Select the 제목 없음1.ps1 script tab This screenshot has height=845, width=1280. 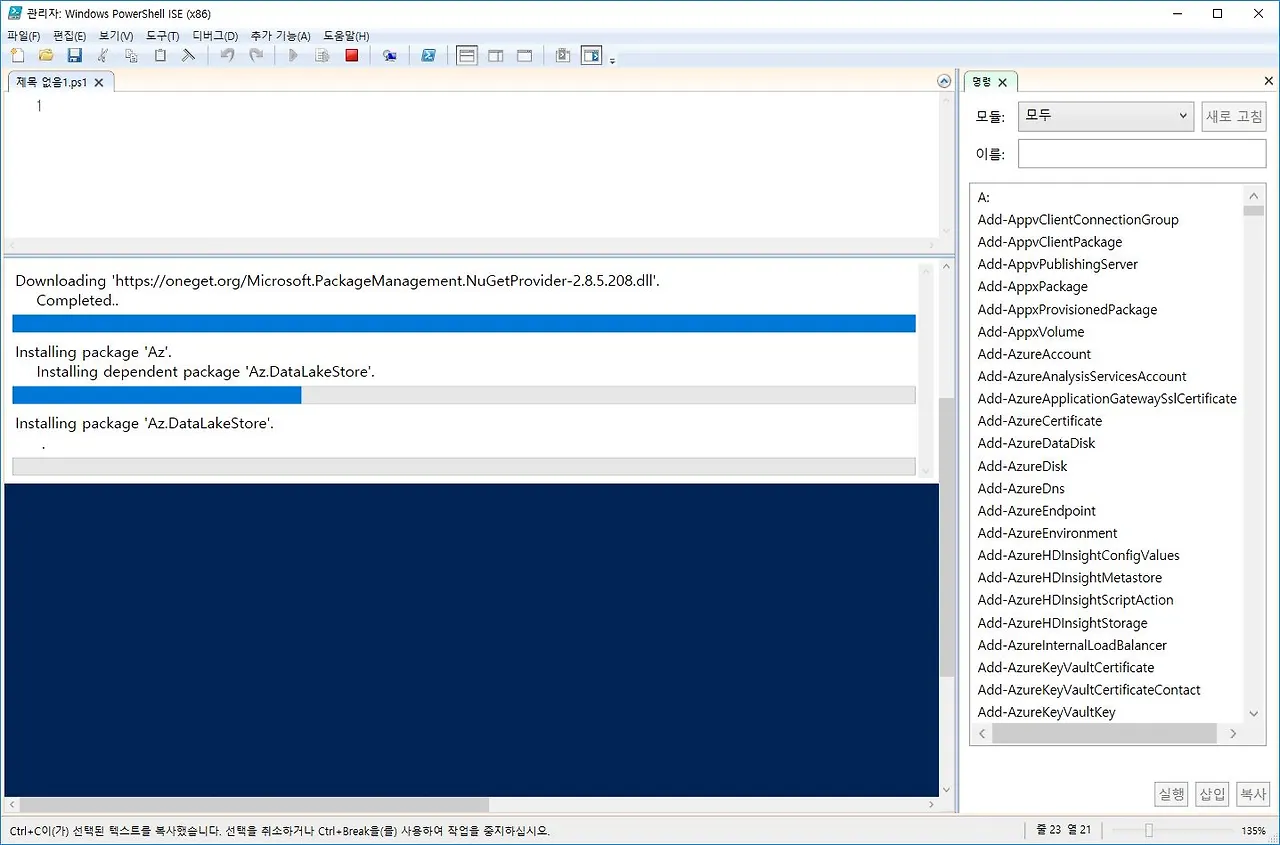52,82
